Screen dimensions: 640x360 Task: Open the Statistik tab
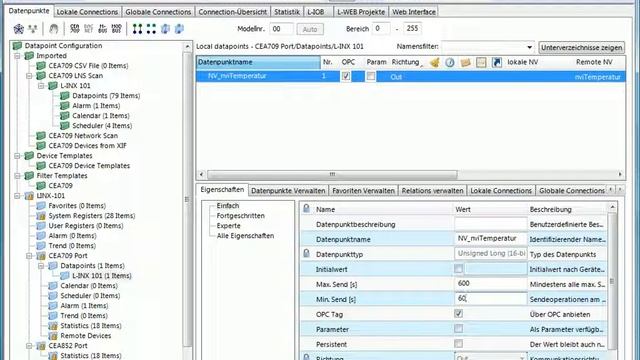point(287,12)
